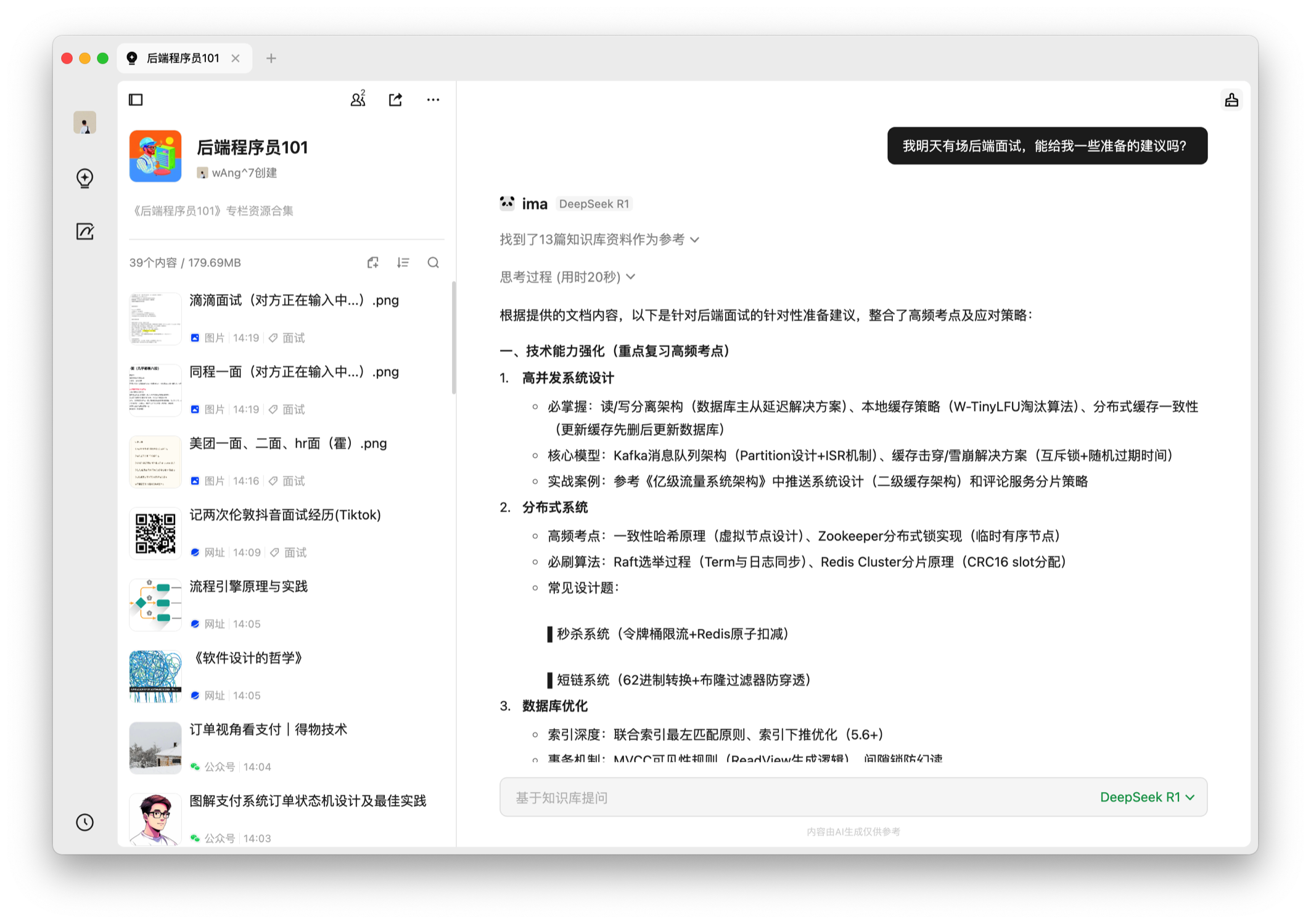Click the snowy house thumbnail of 订单视角看支付

click(x=155, y=748)
